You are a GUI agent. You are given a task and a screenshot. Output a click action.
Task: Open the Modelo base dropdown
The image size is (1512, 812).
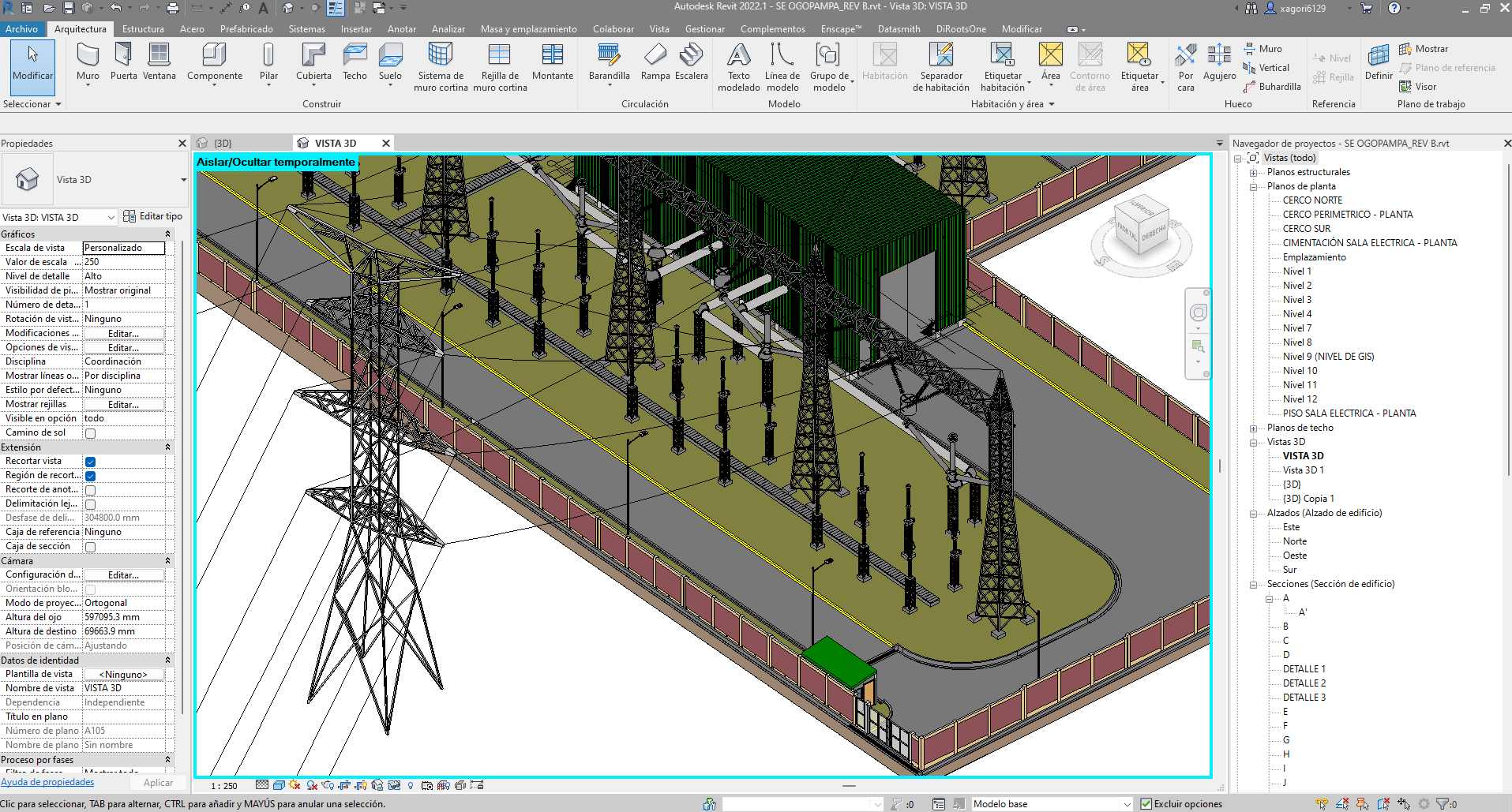pos(1127,804)
